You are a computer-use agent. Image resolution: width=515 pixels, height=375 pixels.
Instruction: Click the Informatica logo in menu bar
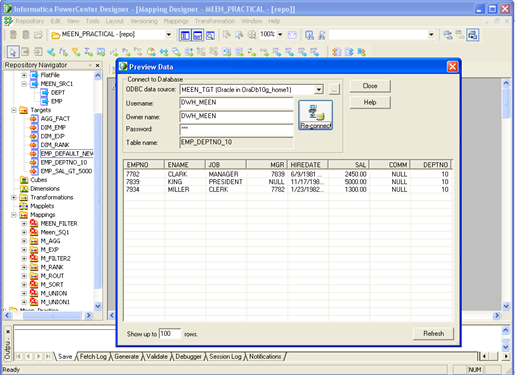8,21
